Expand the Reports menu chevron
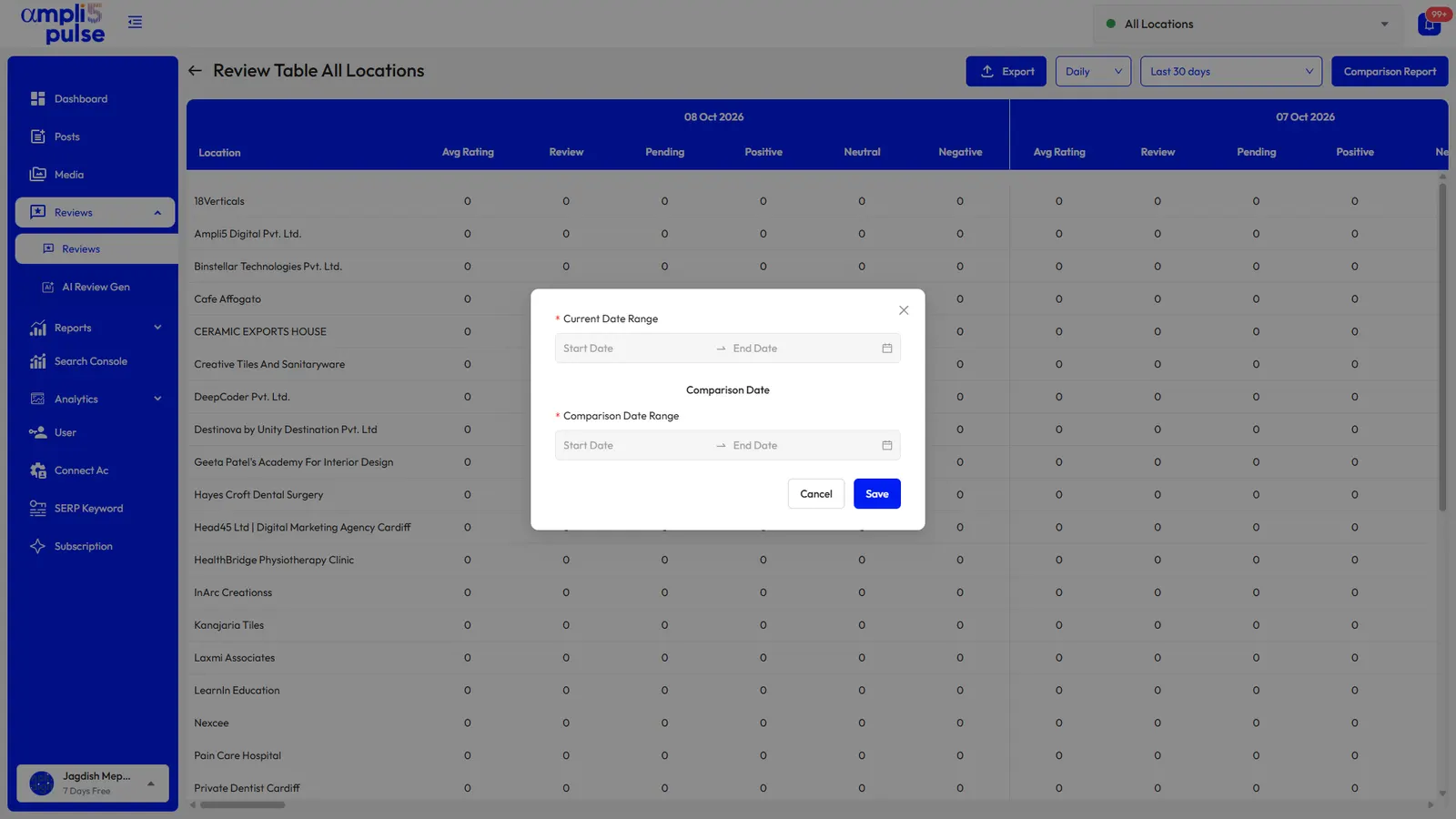 pyautogui.click(x=157, y=328)
